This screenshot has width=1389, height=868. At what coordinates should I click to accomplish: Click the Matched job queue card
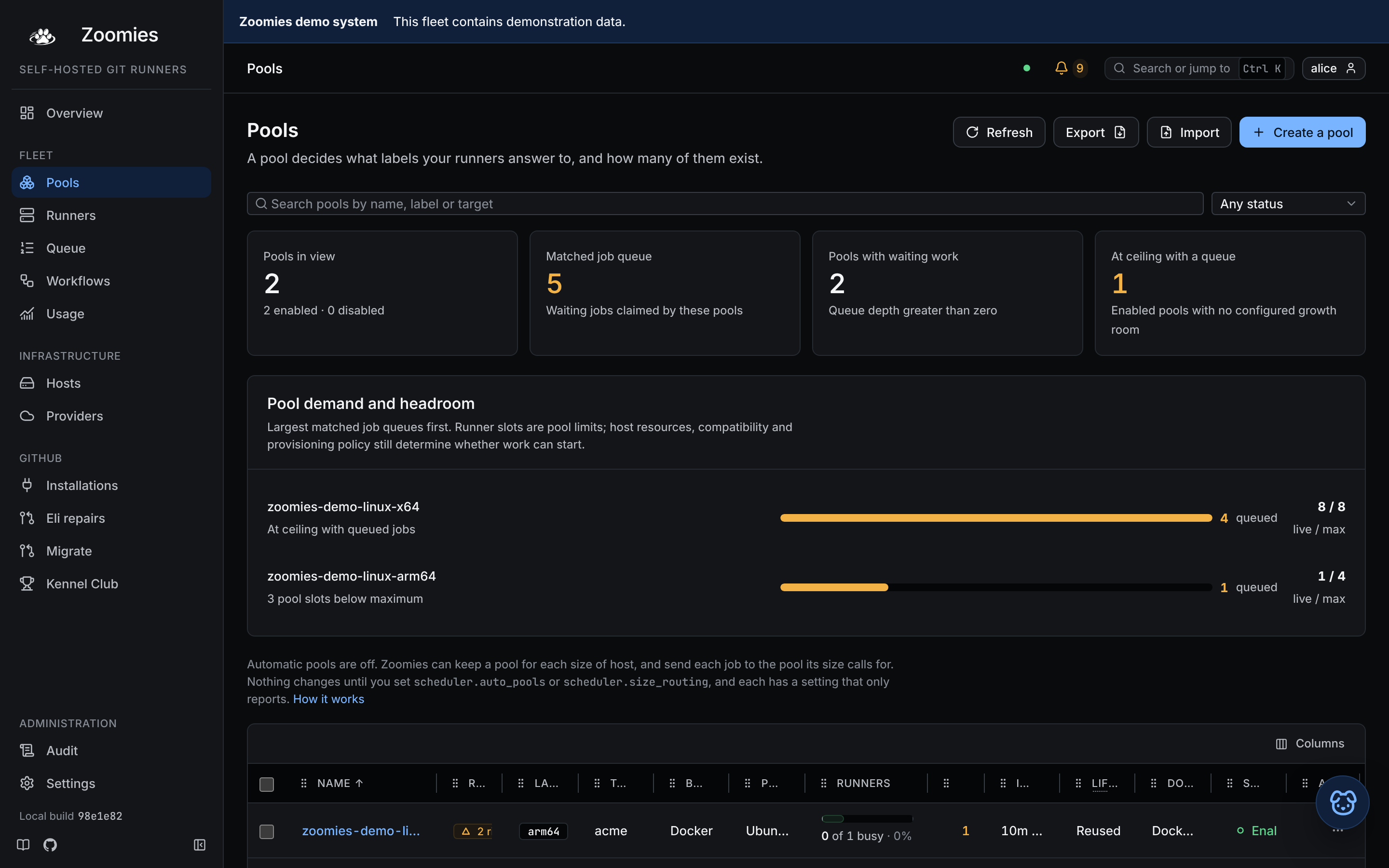coord(665,293)
